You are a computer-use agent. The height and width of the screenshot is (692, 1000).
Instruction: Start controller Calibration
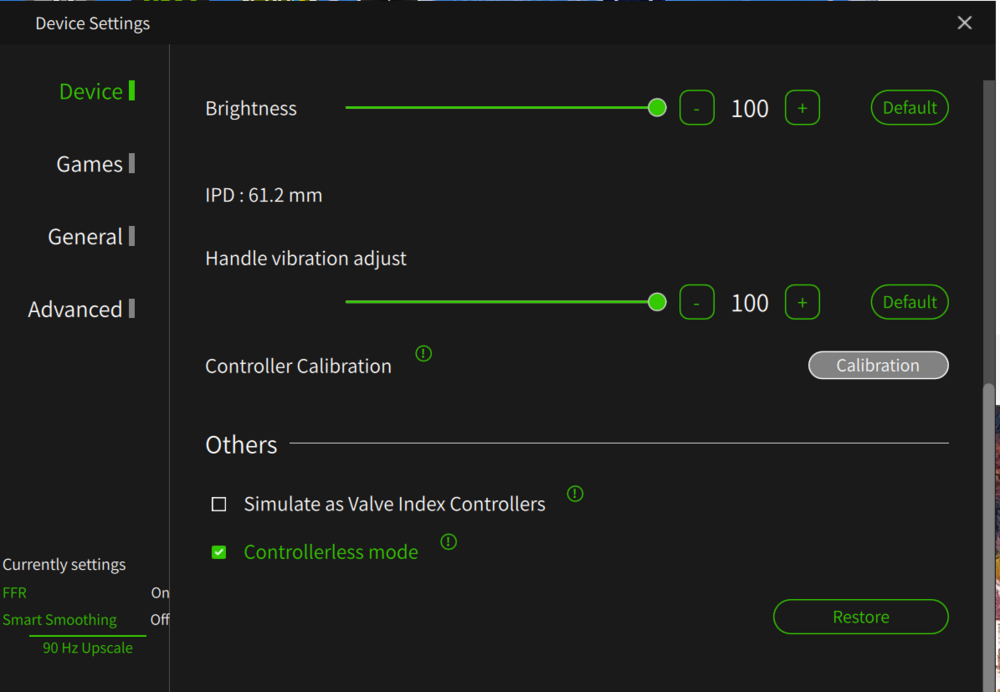tap(878, 366)
